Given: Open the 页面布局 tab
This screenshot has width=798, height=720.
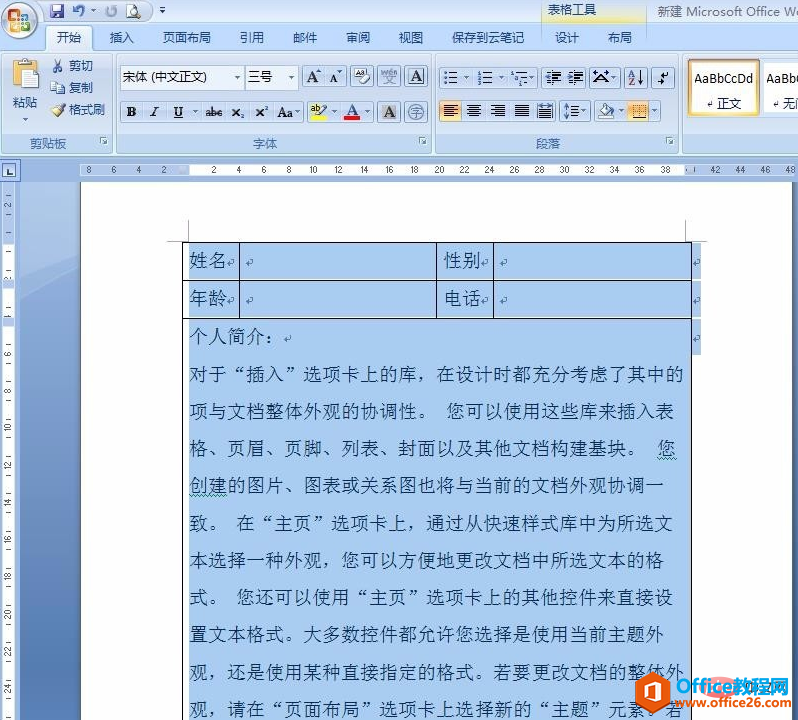Looking at the screenshot, I should pos(187,38).
